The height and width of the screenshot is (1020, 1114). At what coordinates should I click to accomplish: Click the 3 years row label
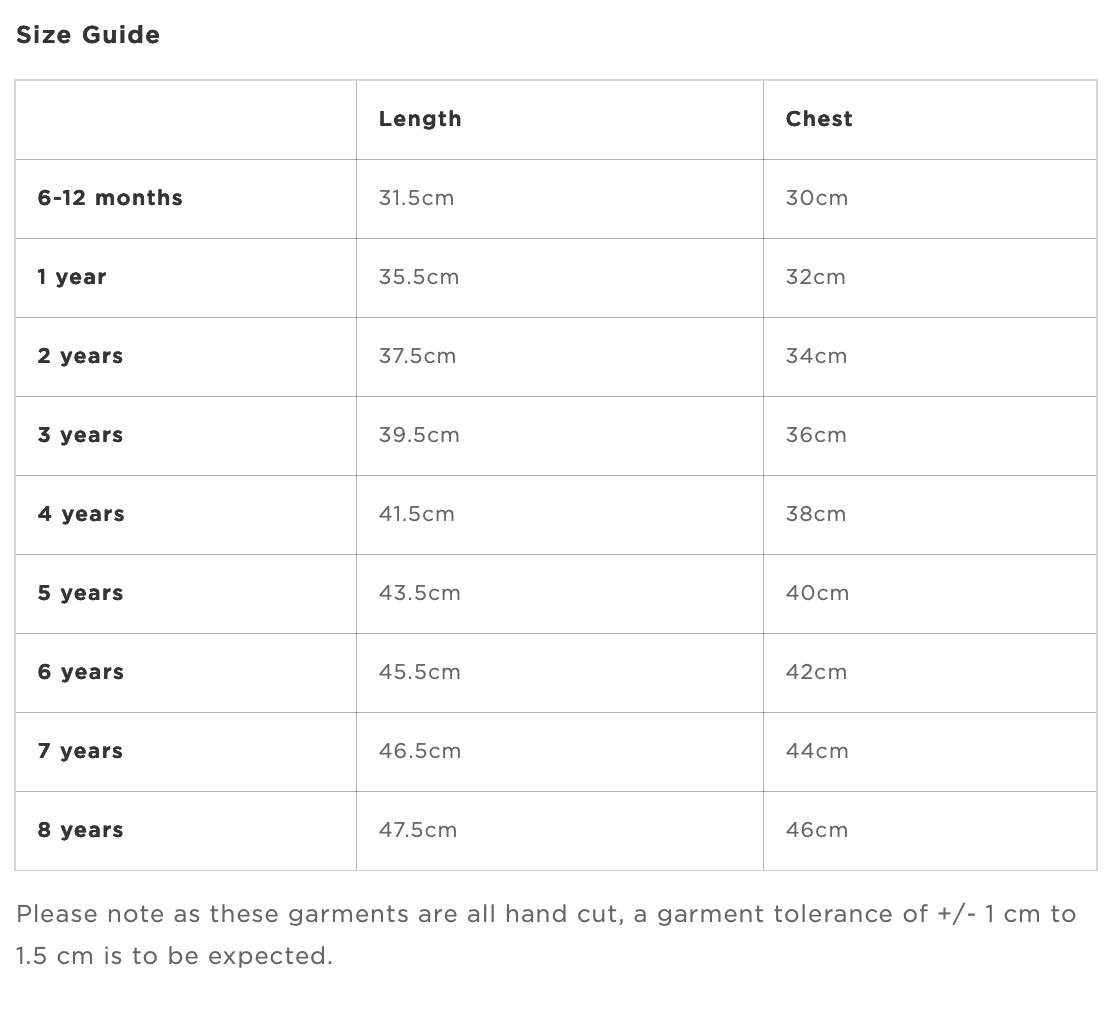tap(80, 435)
